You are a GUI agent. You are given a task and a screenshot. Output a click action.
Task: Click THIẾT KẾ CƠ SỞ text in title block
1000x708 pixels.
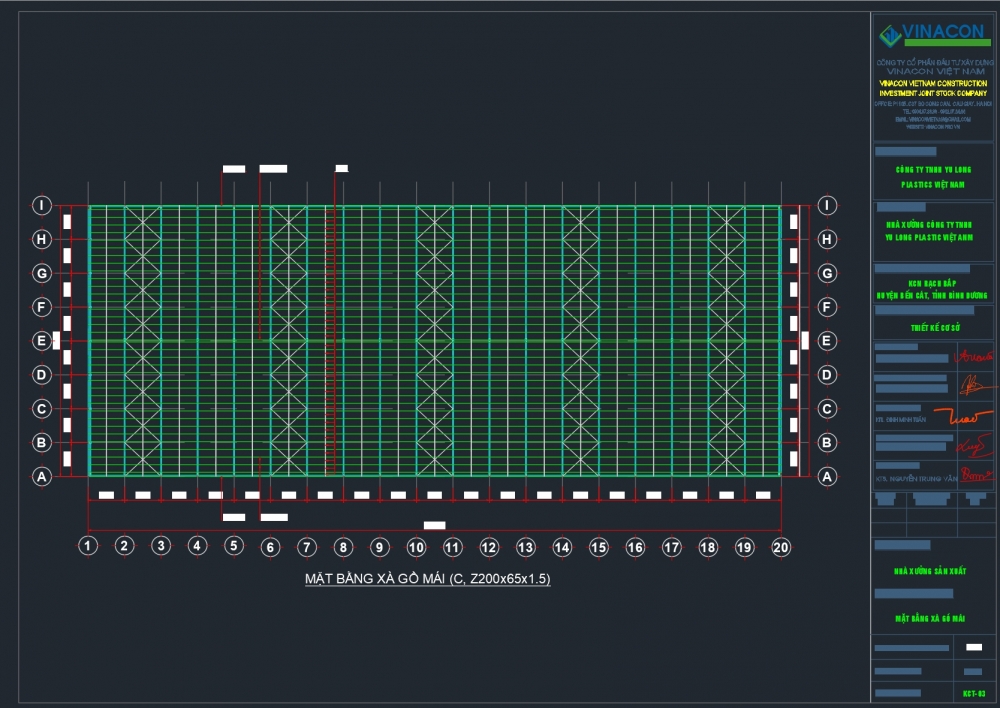click(x=933, y=327)
